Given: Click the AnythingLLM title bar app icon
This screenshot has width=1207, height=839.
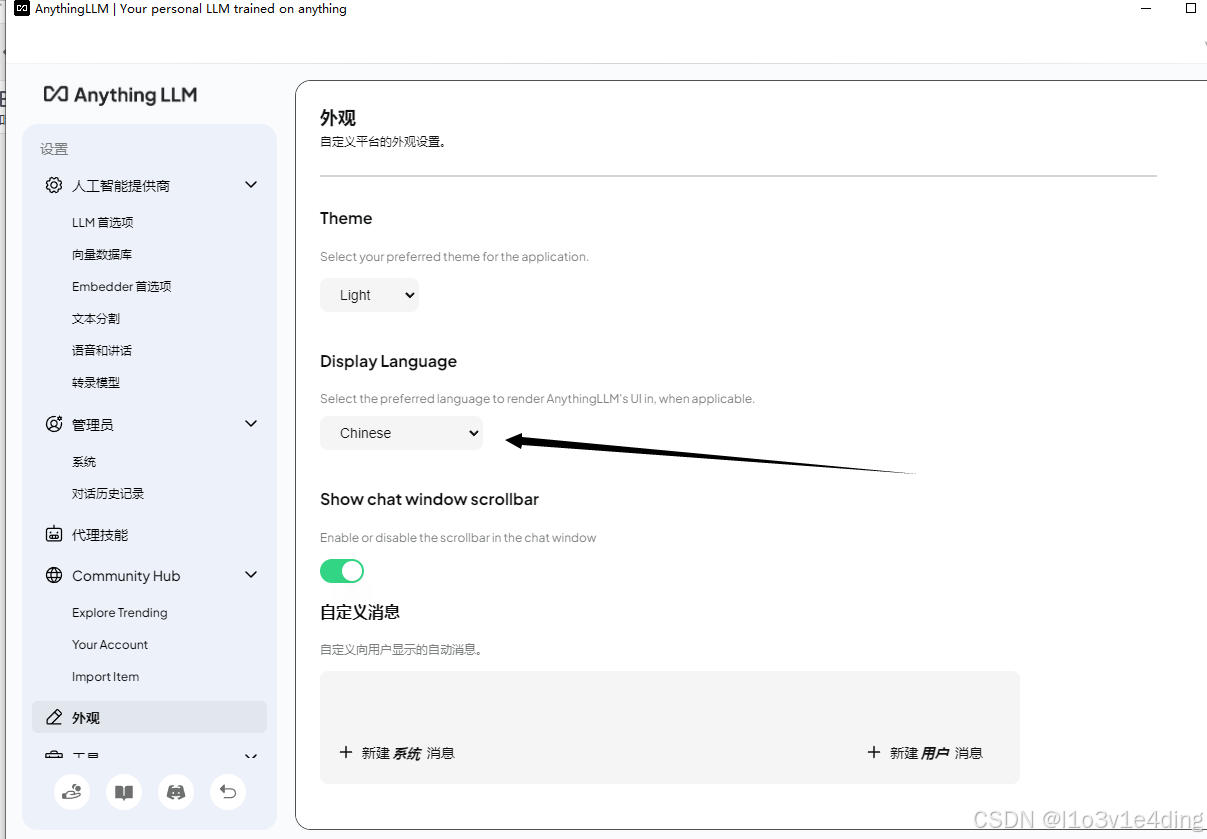Looking at the screenshot, I should (x=22, y=9).
